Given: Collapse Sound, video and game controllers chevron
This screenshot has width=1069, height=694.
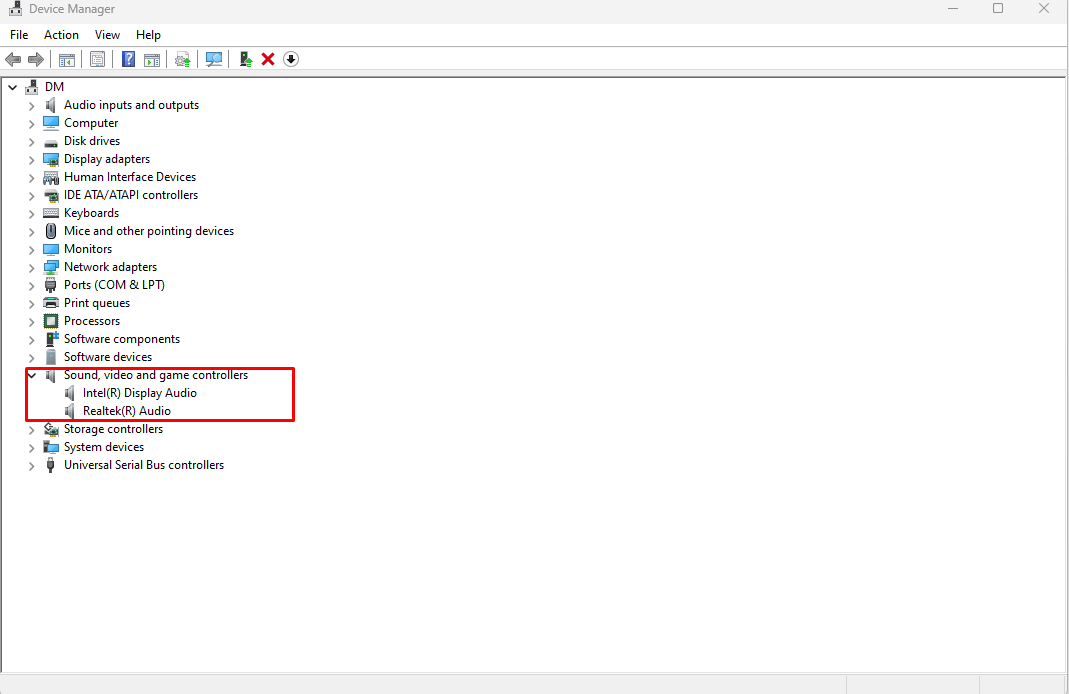Looking at the screenshot, I should click(32, 375).
